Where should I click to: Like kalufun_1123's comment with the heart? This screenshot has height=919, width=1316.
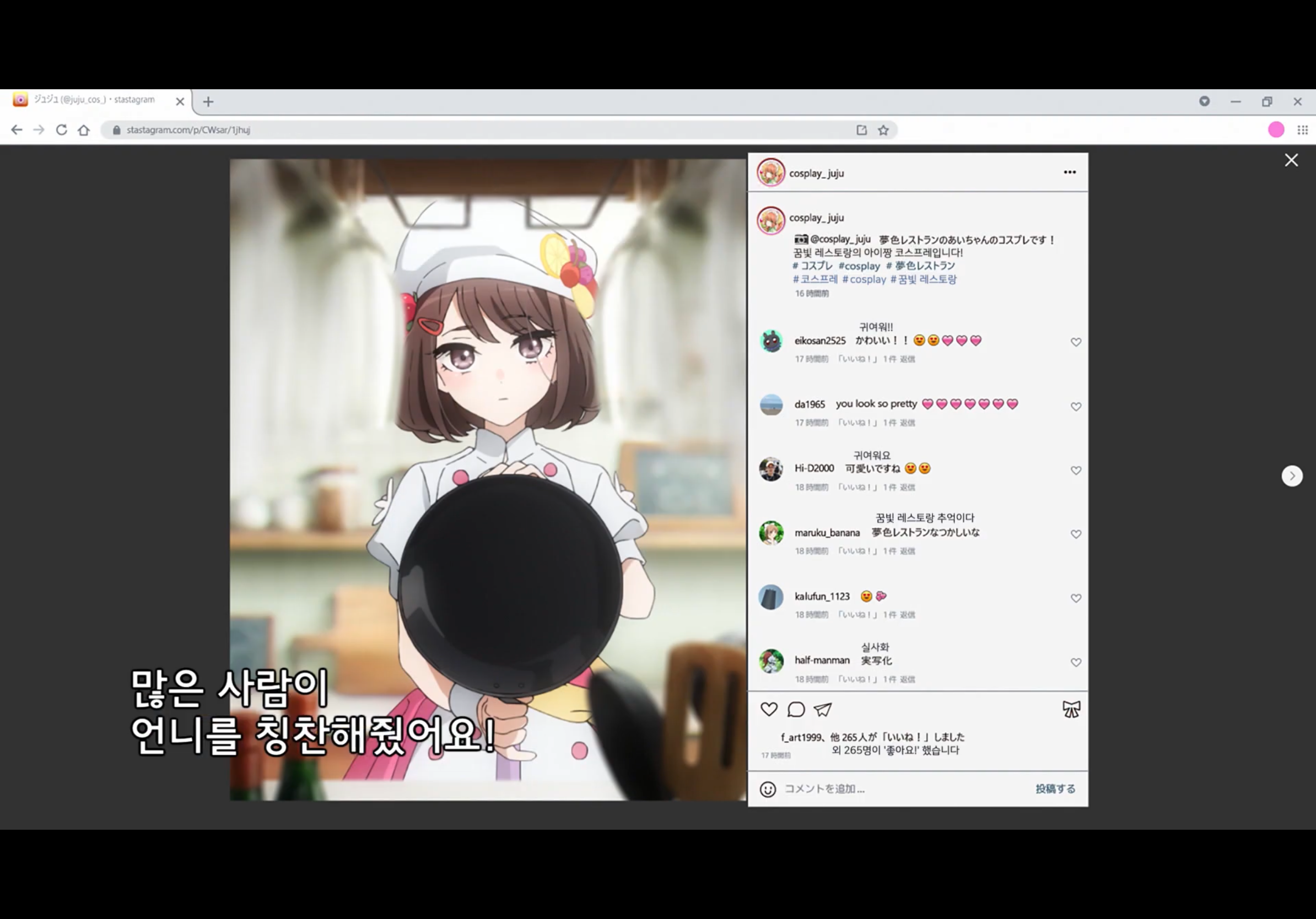1076,598
